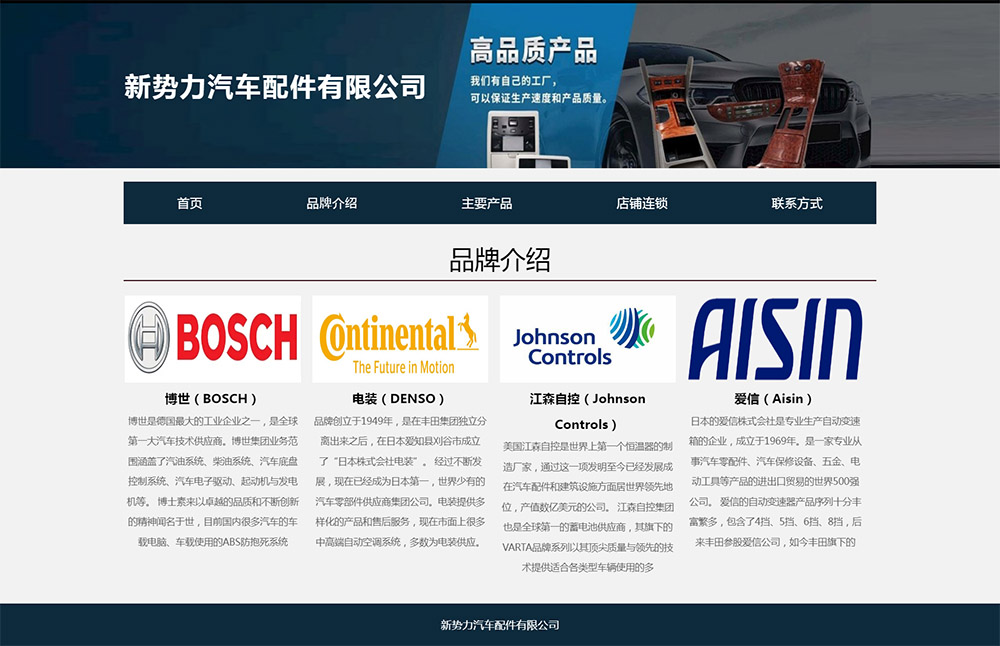
Task: Click the Johnson Controls description paragraph
Action: tap(587, 506)
